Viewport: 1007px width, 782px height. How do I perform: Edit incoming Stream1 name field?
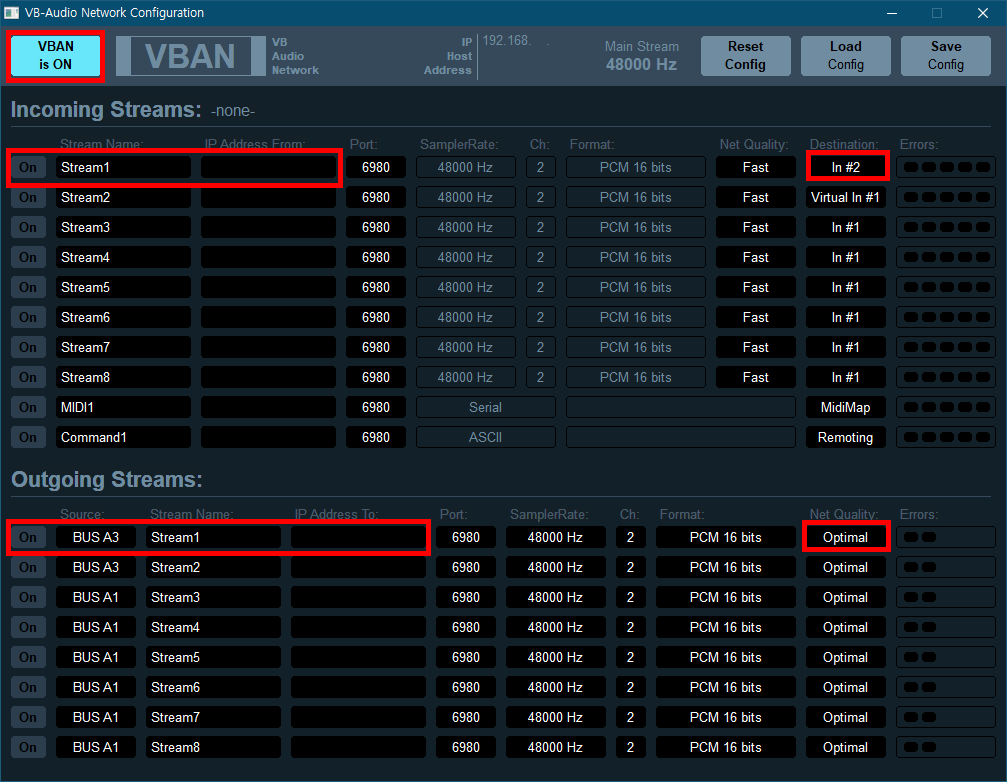pos(123,168)
